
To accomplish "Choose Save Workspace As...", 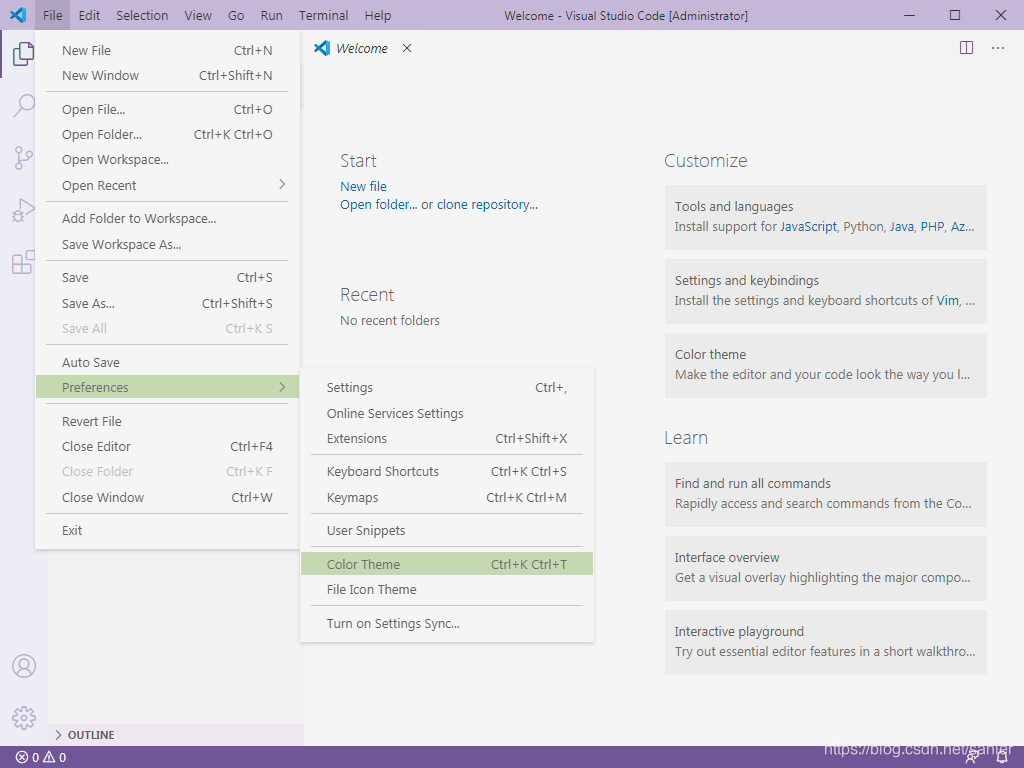I will point(167,244).
